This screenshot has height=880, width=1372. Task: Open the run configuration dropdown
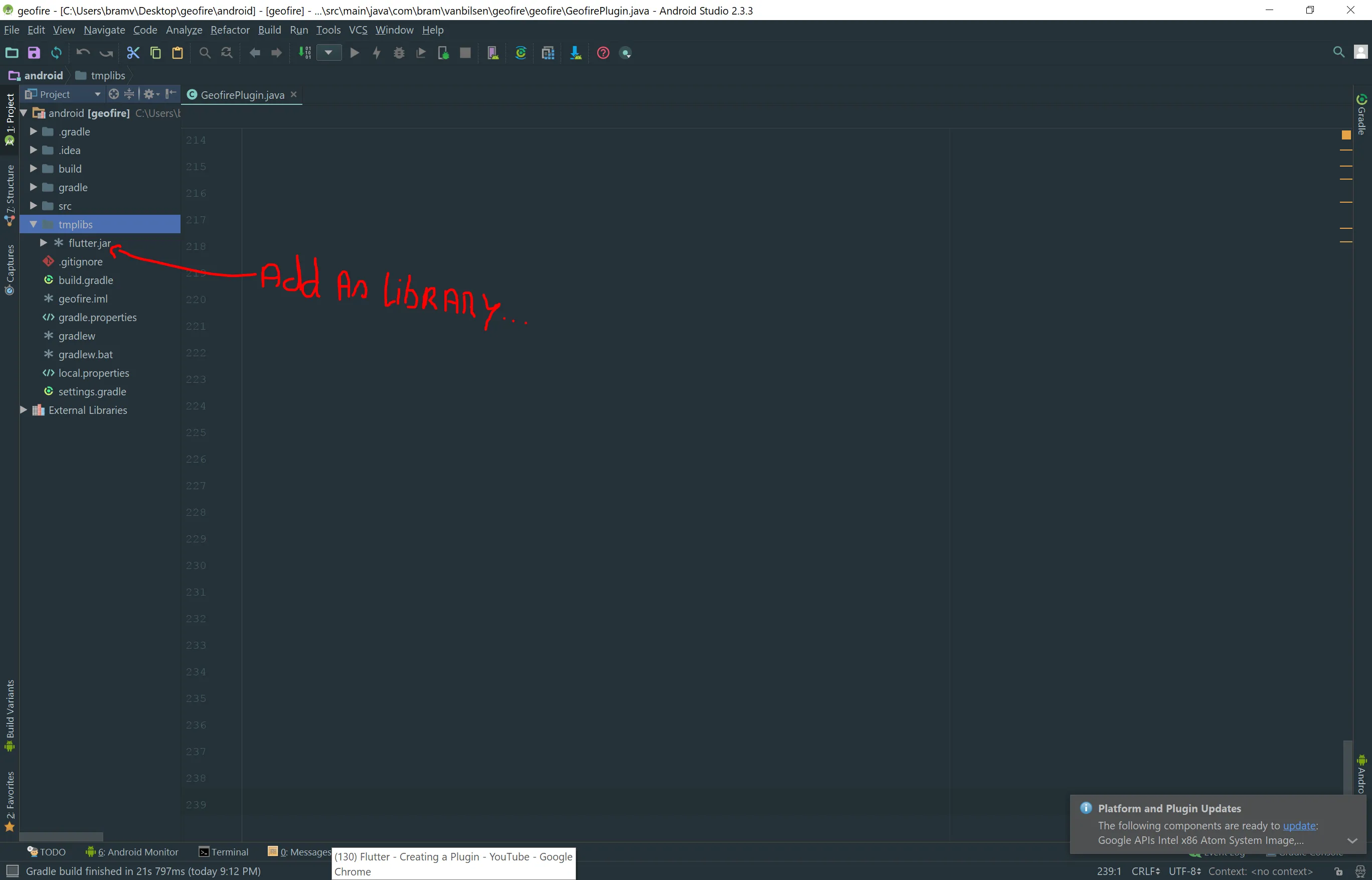pyautogui.click(x=329, y=53)
